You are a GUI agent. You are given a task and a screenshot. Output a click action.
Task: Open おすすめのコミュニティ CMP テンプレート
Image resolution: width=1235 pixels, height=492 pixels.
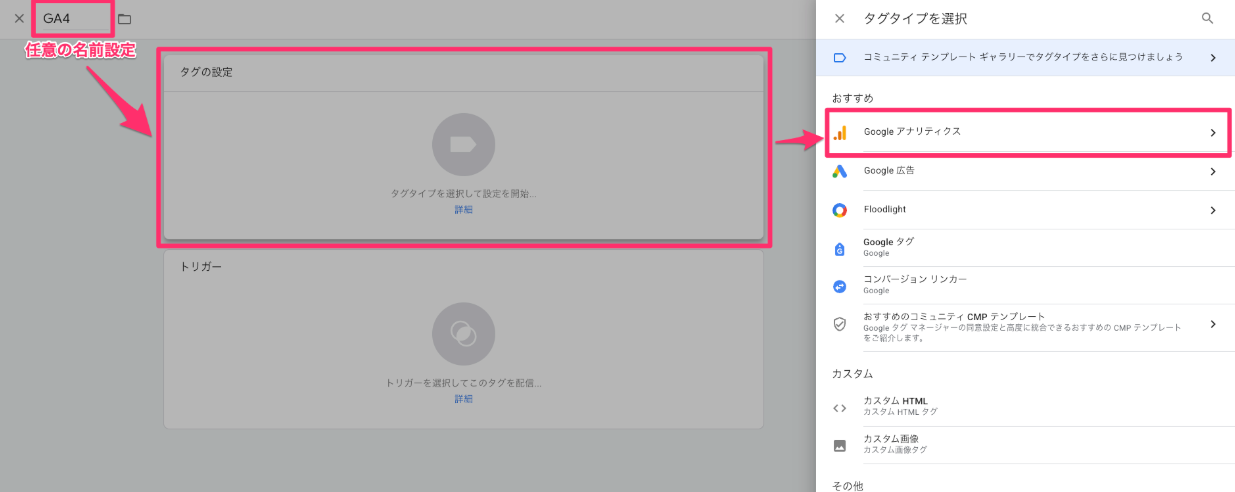1025,326
